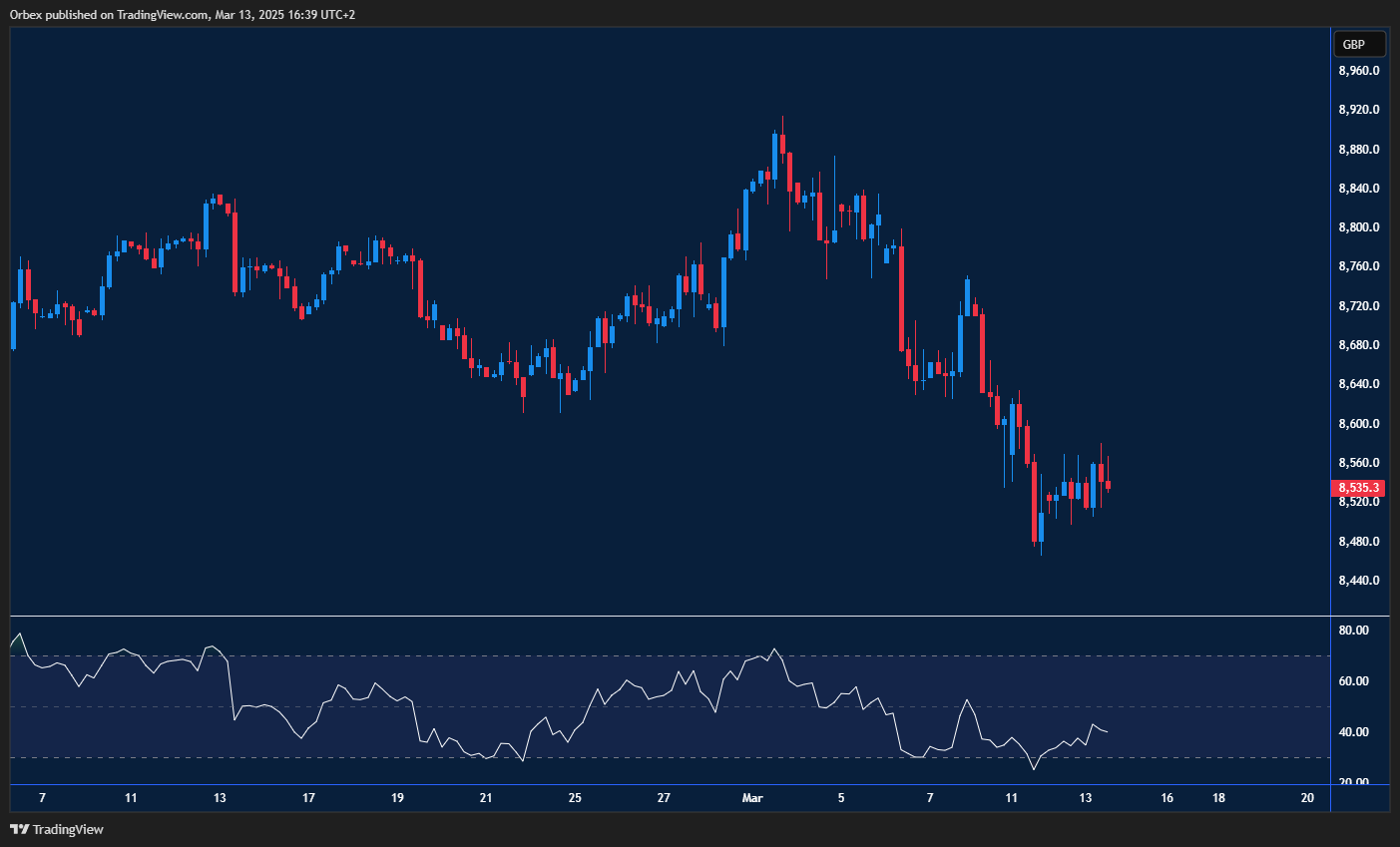Viewport: 1400px width, 847px height.
Task: Select the GBP currency badge
Action: [x=1358, y=44]
